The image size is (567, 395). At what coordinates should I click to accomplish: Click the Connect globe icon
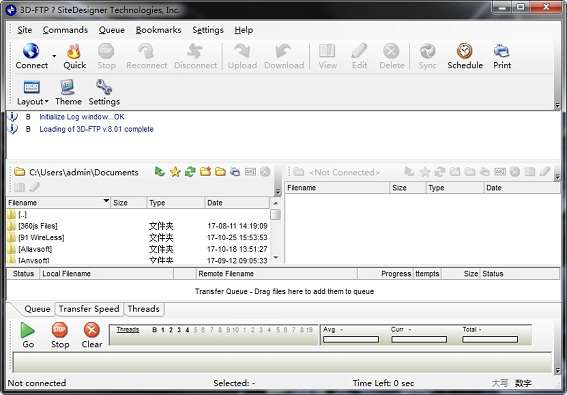tap(31, 51)
